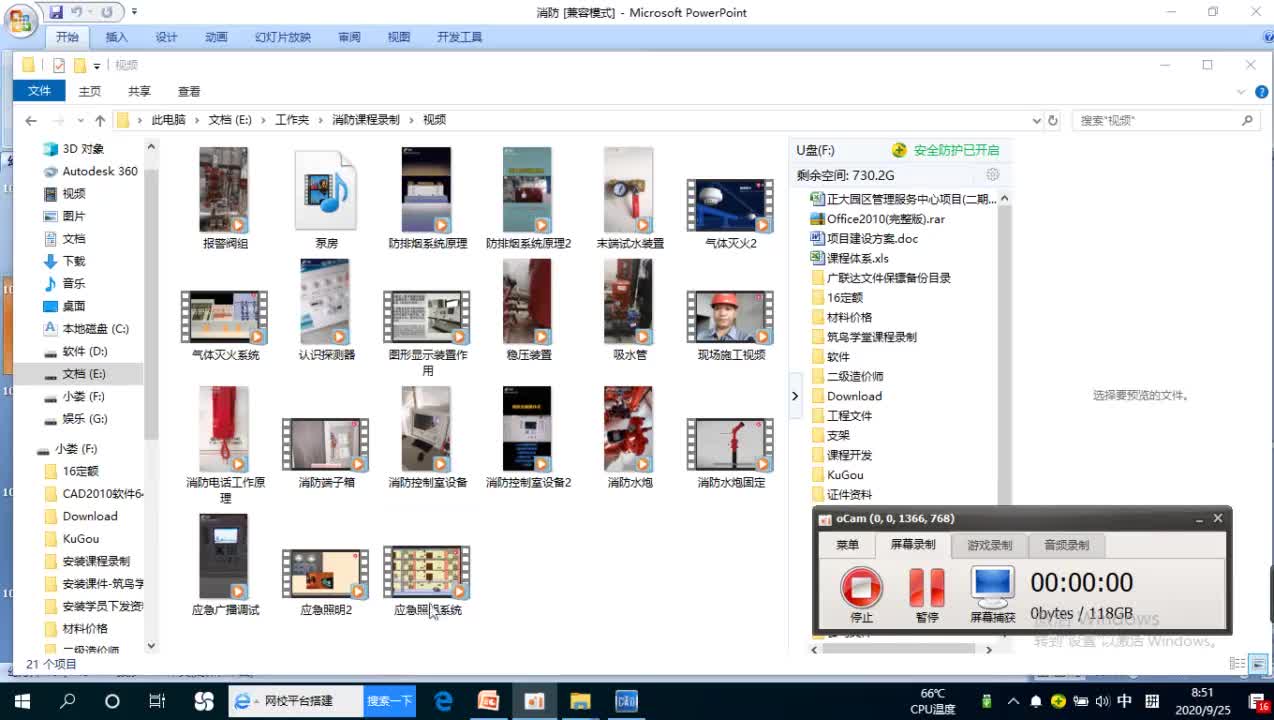
Task: Click 搜索一下 button on taskbar
Action: tap(389, 701)
